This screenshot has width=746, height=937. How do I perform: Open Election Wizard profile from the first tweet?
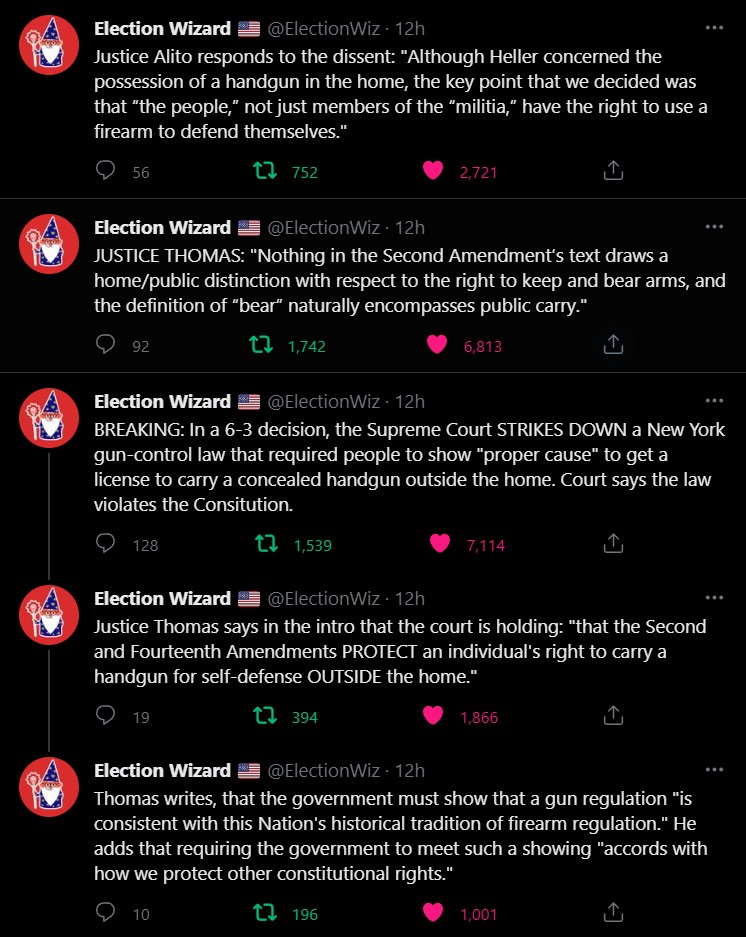tap(162, 28)
